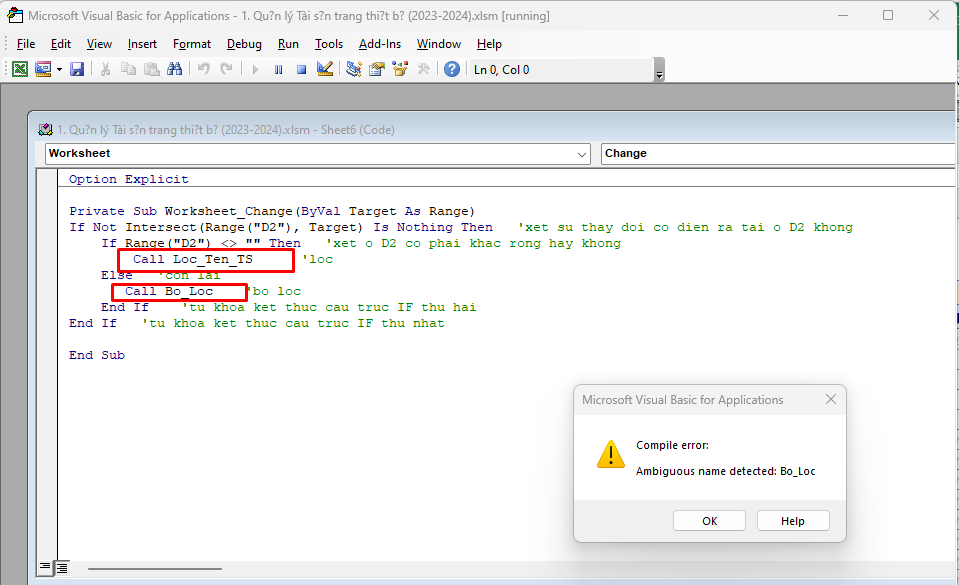Click the Cut scissors icon

click(x=105, y=69)
